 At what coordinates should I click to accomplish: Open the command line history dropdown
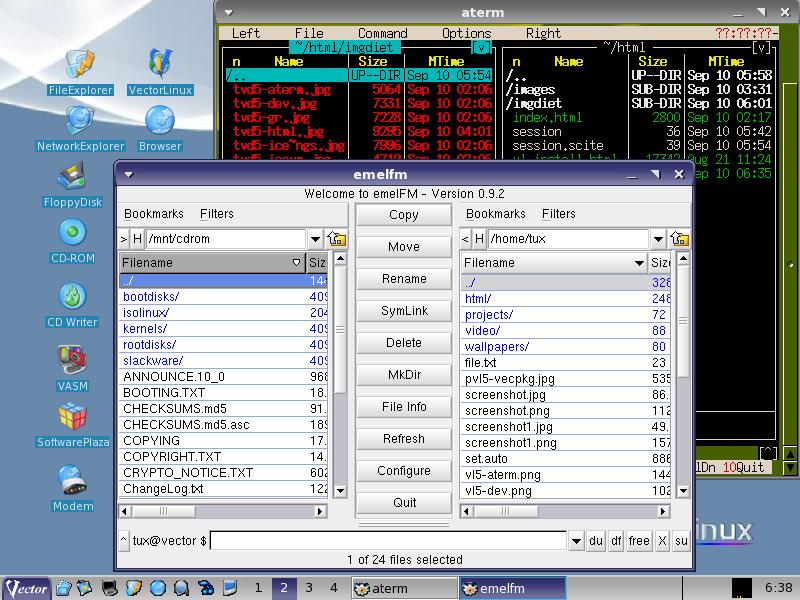pyautogui.click(x=575, y=541)
